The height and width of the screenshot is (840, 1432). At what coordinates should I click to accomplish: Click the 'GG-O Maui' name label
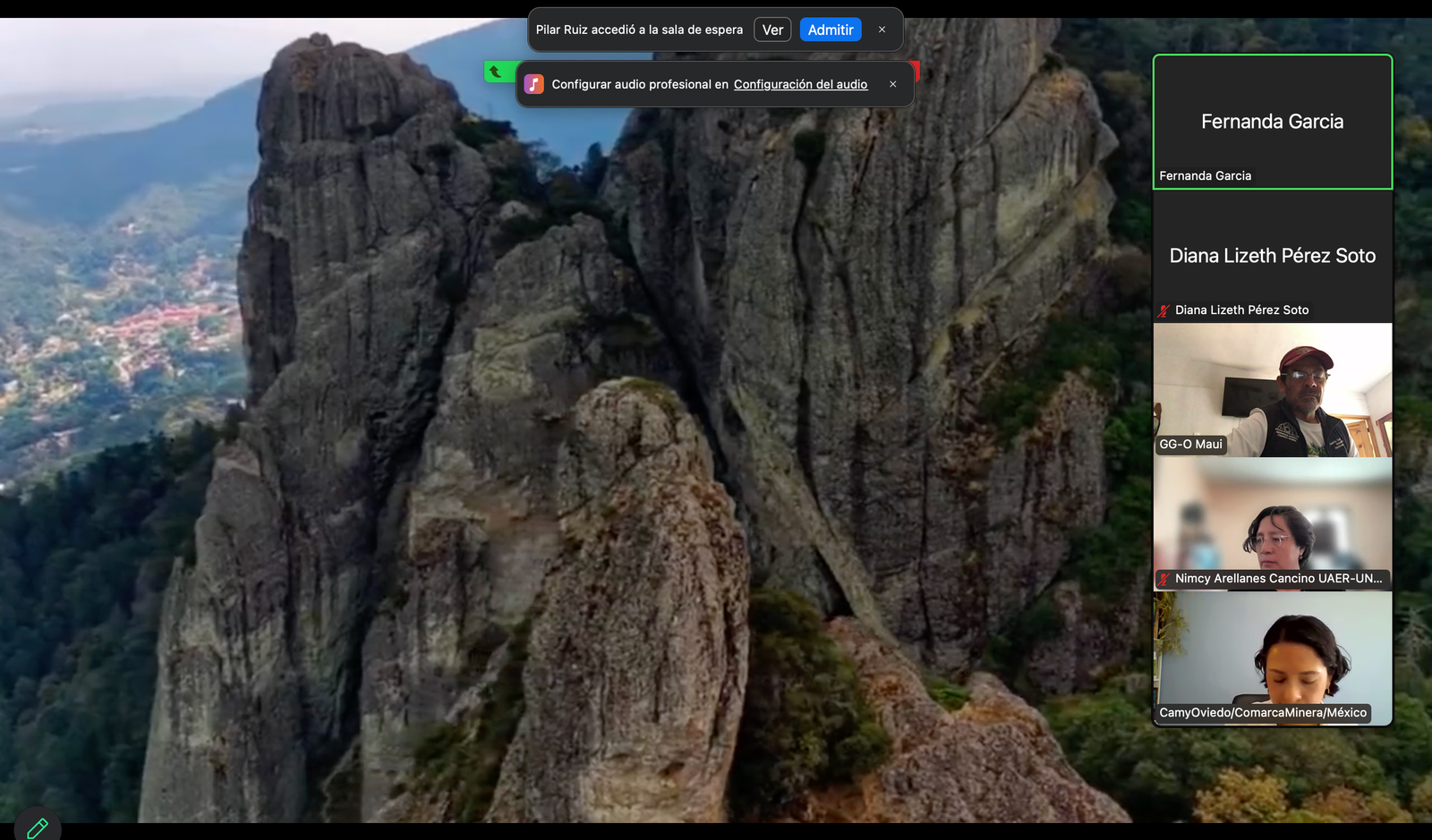click(x=1190, y=445)
